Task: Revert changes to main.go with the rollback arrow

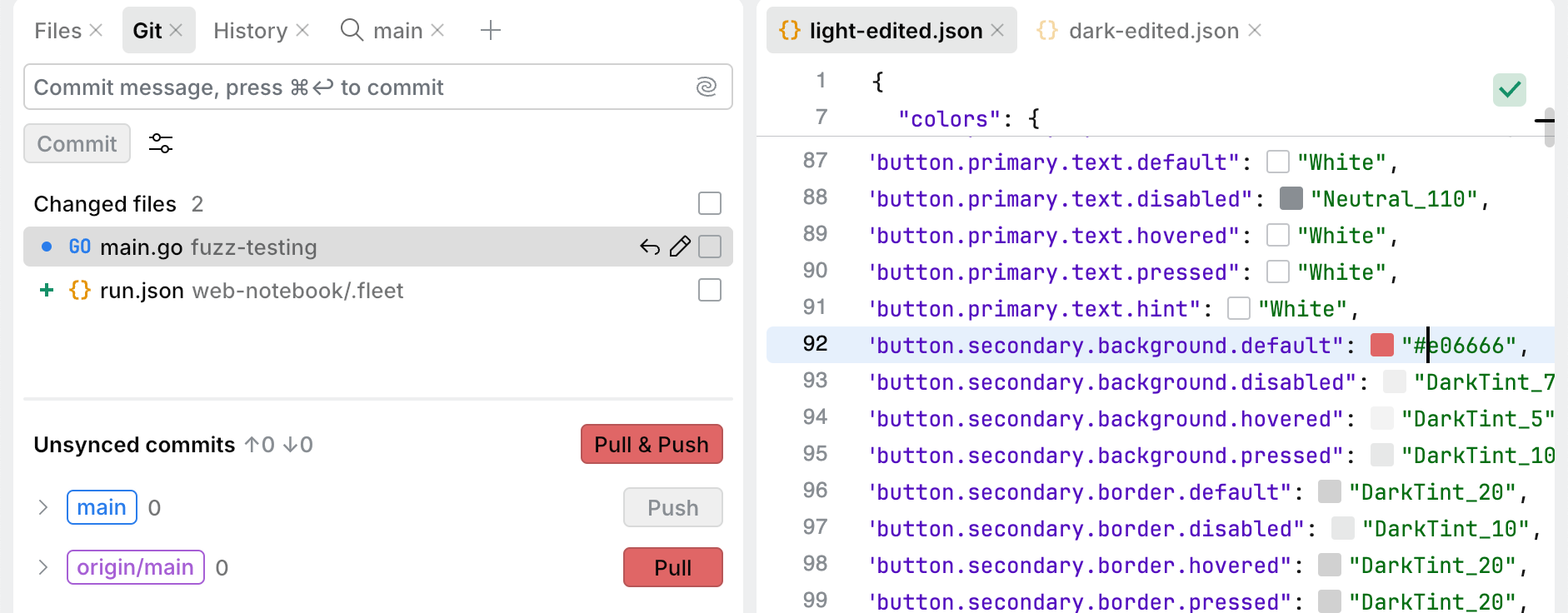Action: (x=650, y=247)
